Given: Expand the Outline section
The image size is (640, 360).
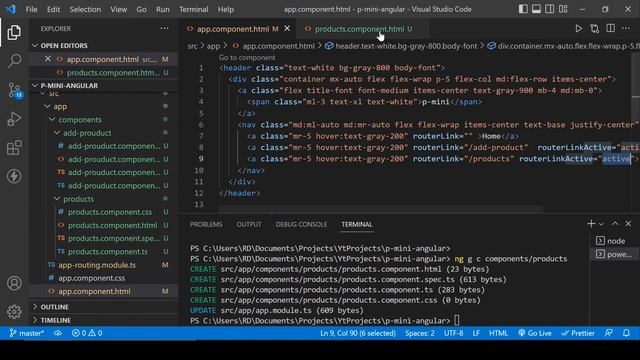Looking at the screenshot, I should coord(104,307).
